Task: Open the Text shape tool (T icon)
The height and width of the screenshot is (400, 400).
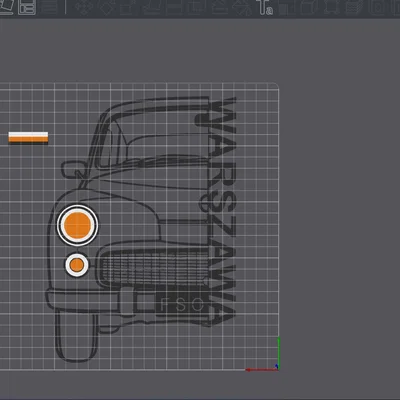Action: click(x=264, y=7)
